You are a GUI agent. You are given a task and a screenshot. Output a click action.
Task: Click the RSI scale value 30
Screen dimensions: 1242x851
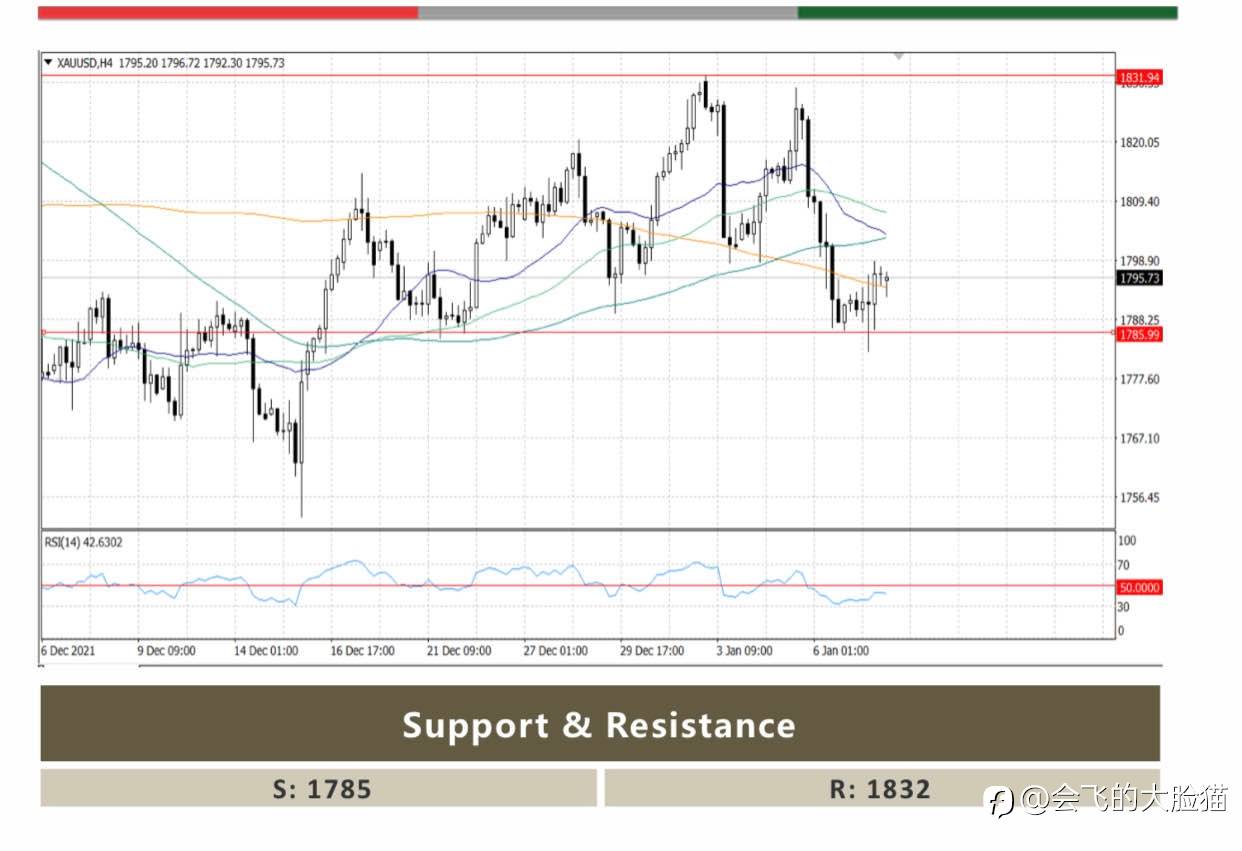point(1124,607)
